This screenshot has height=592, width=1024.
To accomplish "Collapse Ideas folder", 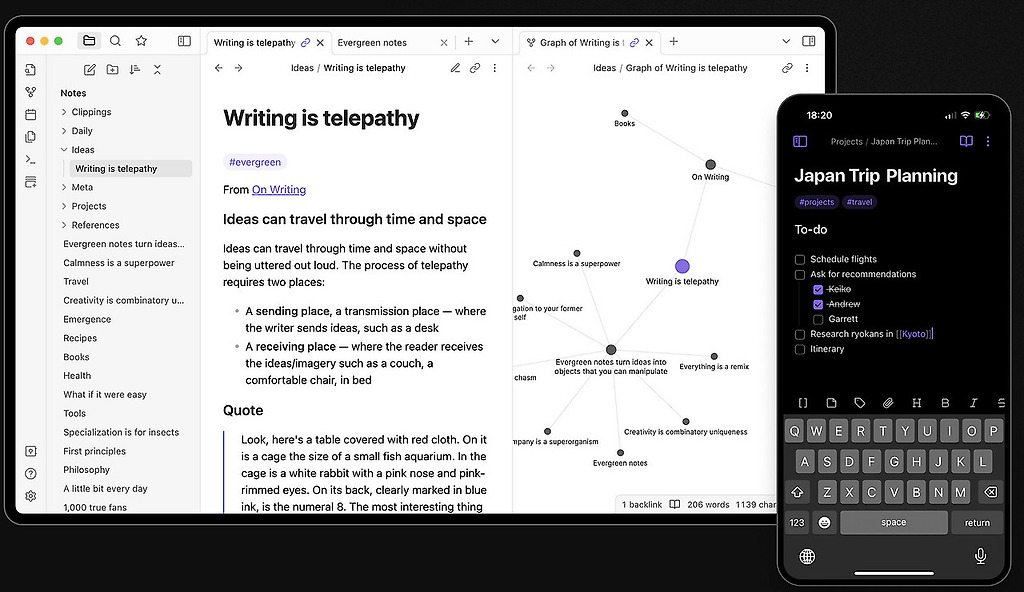I will pos(64,150).
